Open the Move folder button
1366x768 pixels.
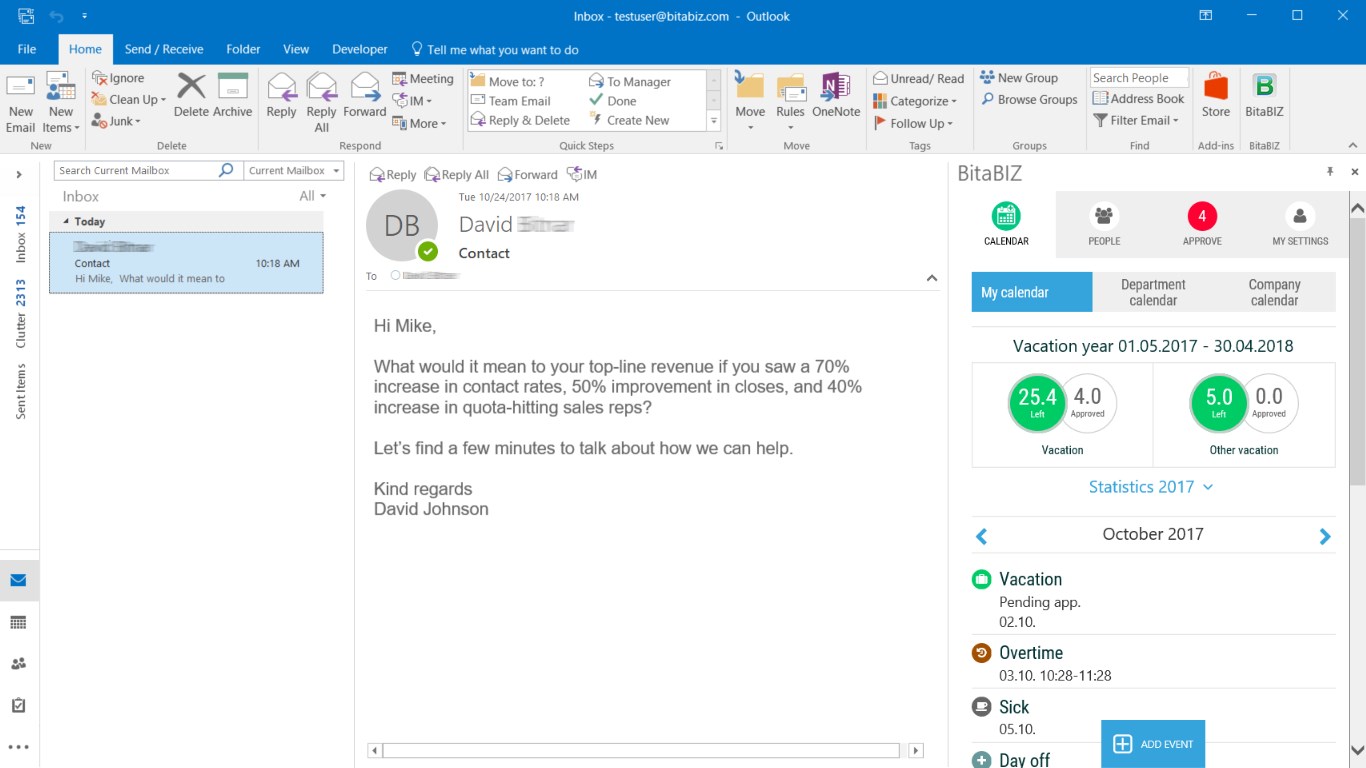tap(750, 102)
